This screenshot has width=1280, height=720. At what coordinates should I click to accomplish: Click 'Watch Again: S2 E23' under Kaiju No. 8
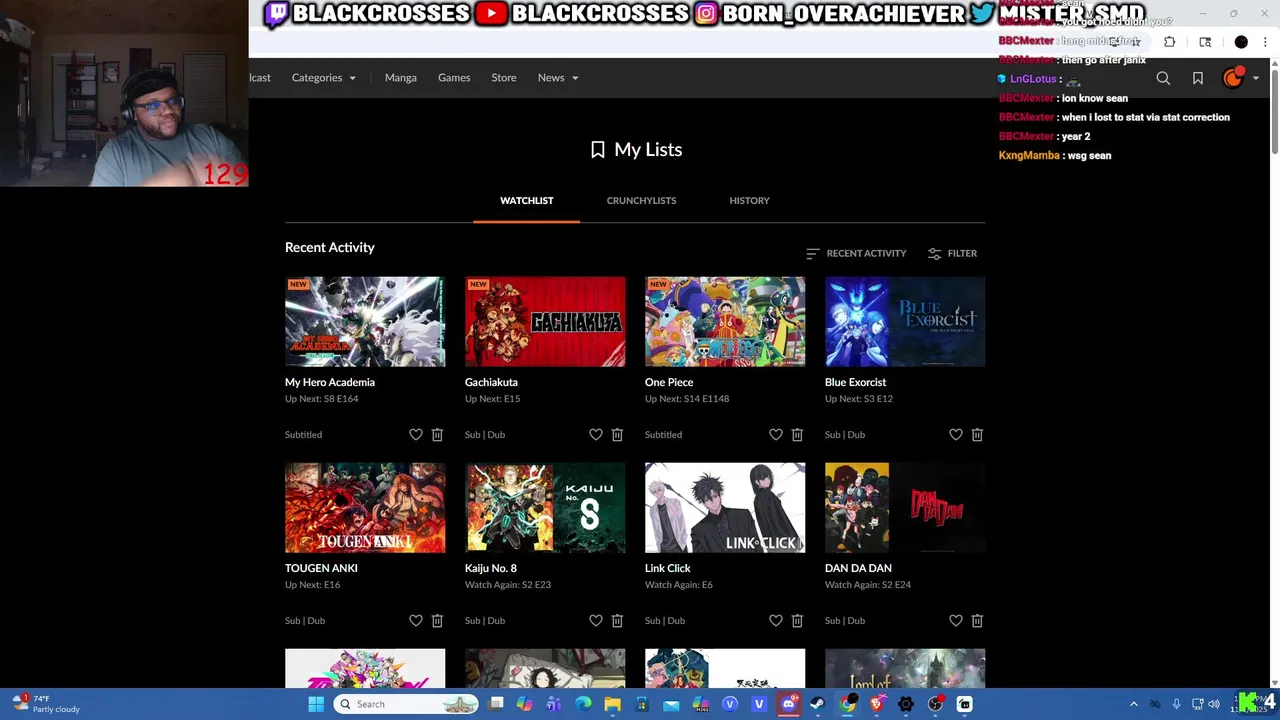pyautogui.click(x=508, y=585)
